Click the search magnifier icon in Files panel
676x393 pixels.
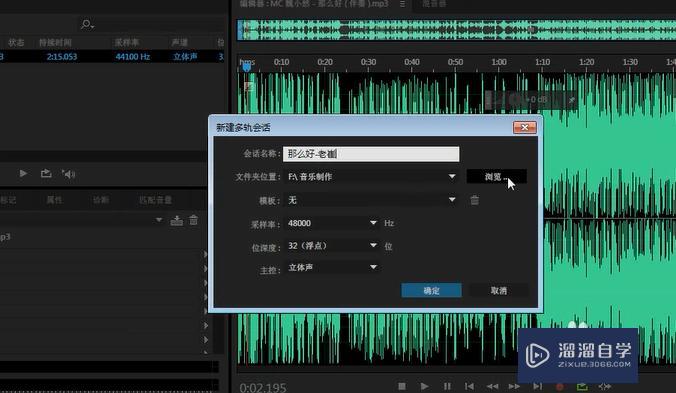pyautogui.click(x=88, y=24)
